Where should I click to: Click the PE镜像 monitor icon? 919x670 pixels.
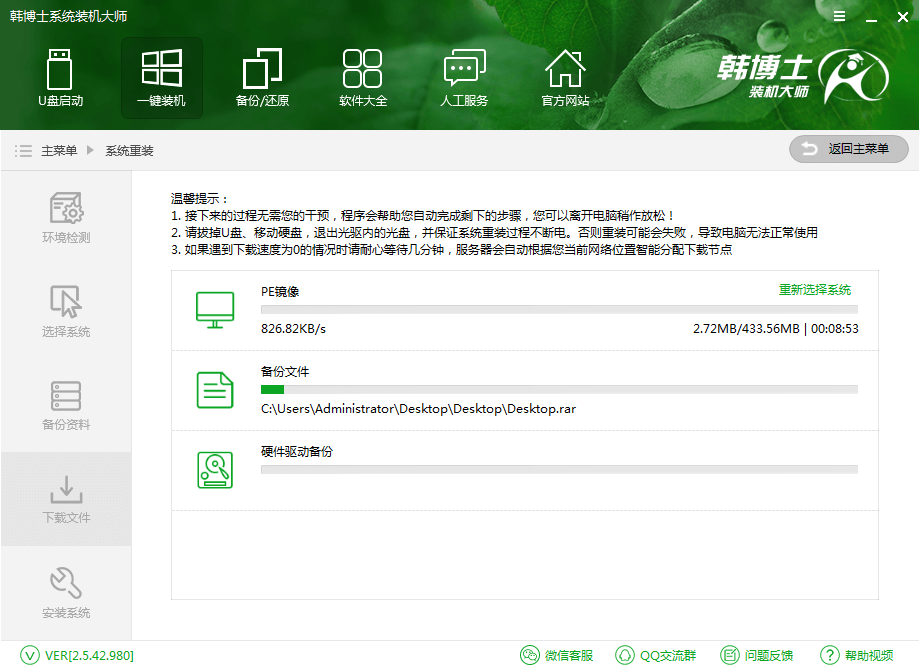tap(215, 310)
